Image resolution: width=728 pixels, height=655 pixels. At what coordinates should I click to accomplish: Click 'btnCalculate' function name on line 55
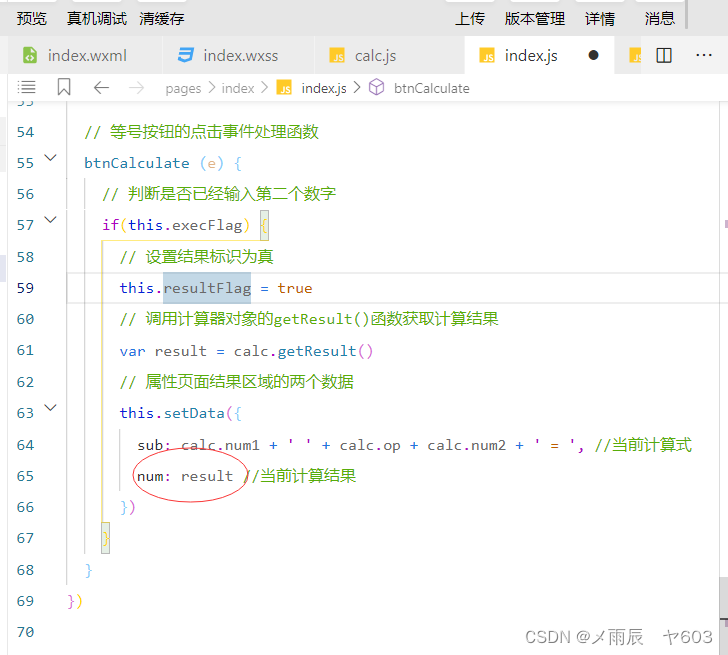click(136, 163)
